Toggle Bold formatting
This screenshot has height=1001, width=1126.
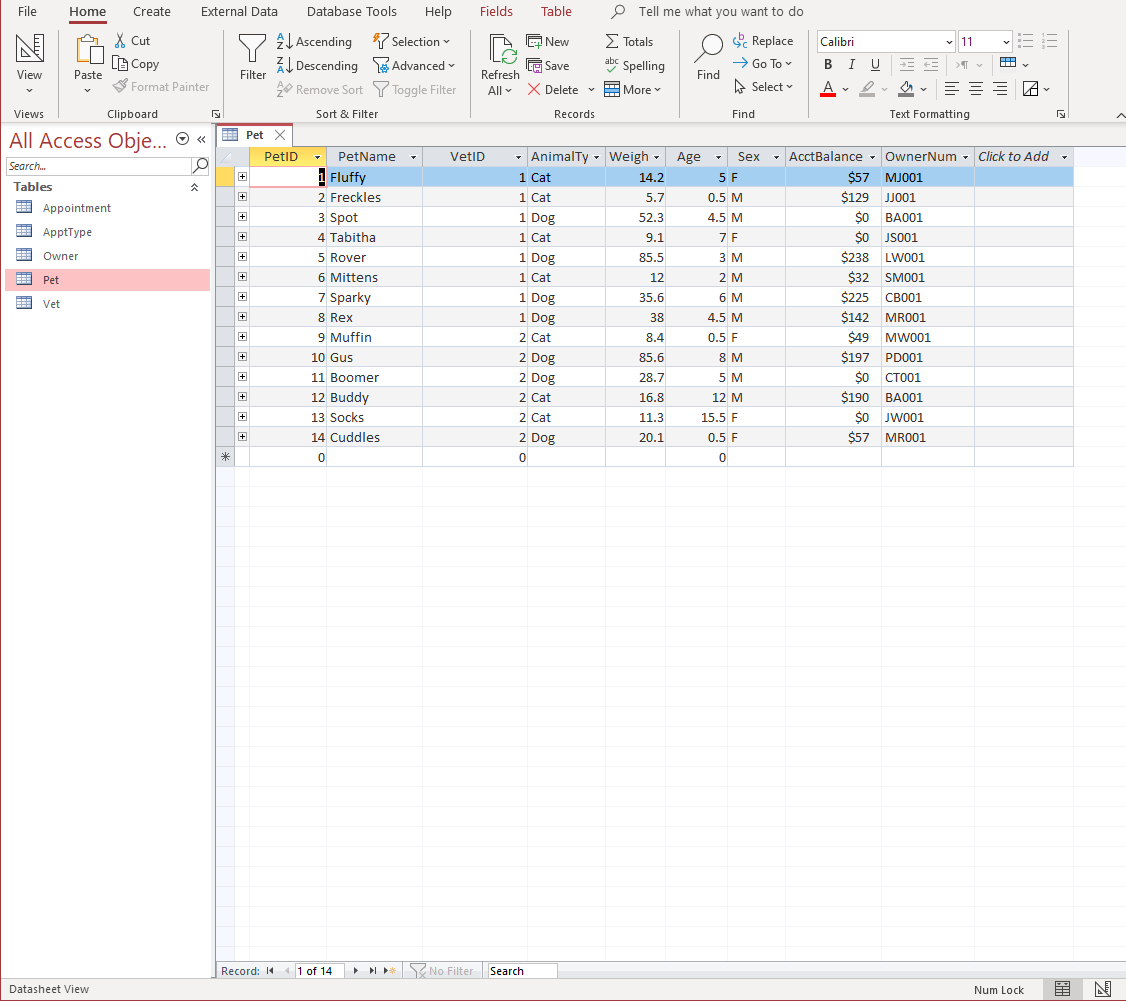(x=827, y=64)
